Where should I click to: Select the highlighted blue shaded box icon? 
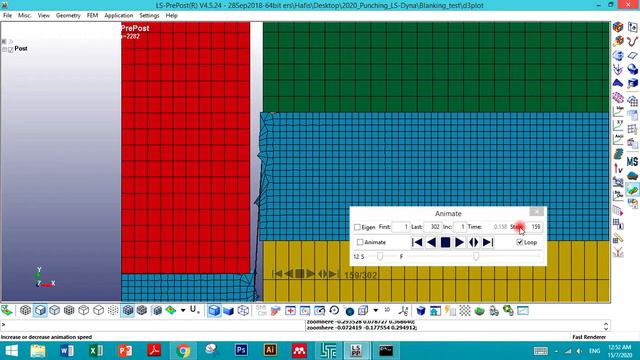coord(214,311)
